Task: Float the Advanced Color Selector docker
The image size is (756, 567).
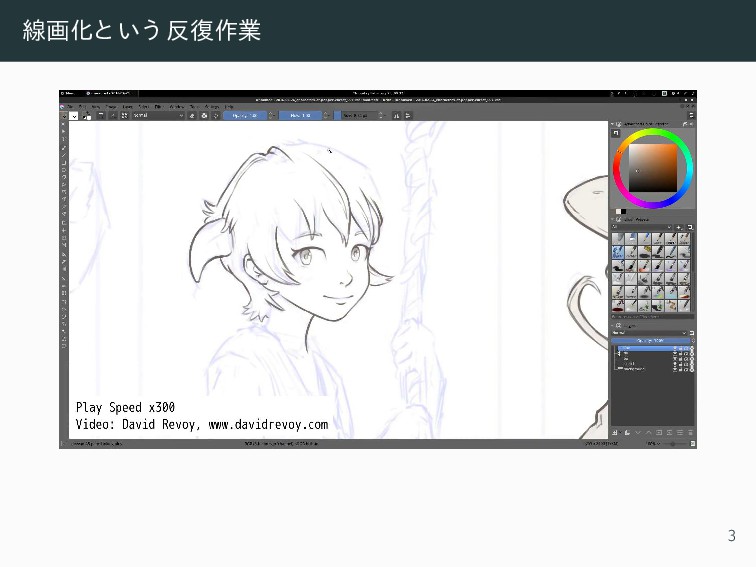Action: pos(685,124)
